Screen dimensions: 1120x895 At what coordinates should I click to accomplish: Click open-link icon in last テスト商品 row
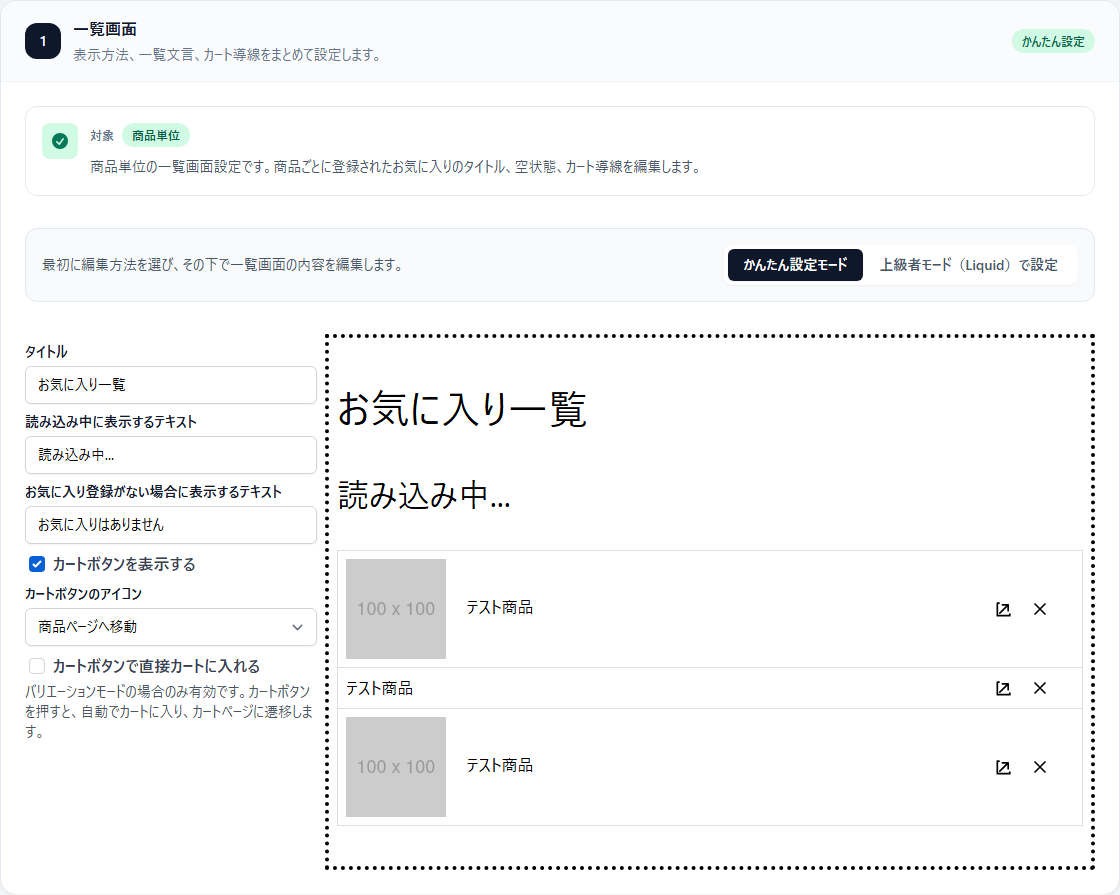tap(1003, 767)
